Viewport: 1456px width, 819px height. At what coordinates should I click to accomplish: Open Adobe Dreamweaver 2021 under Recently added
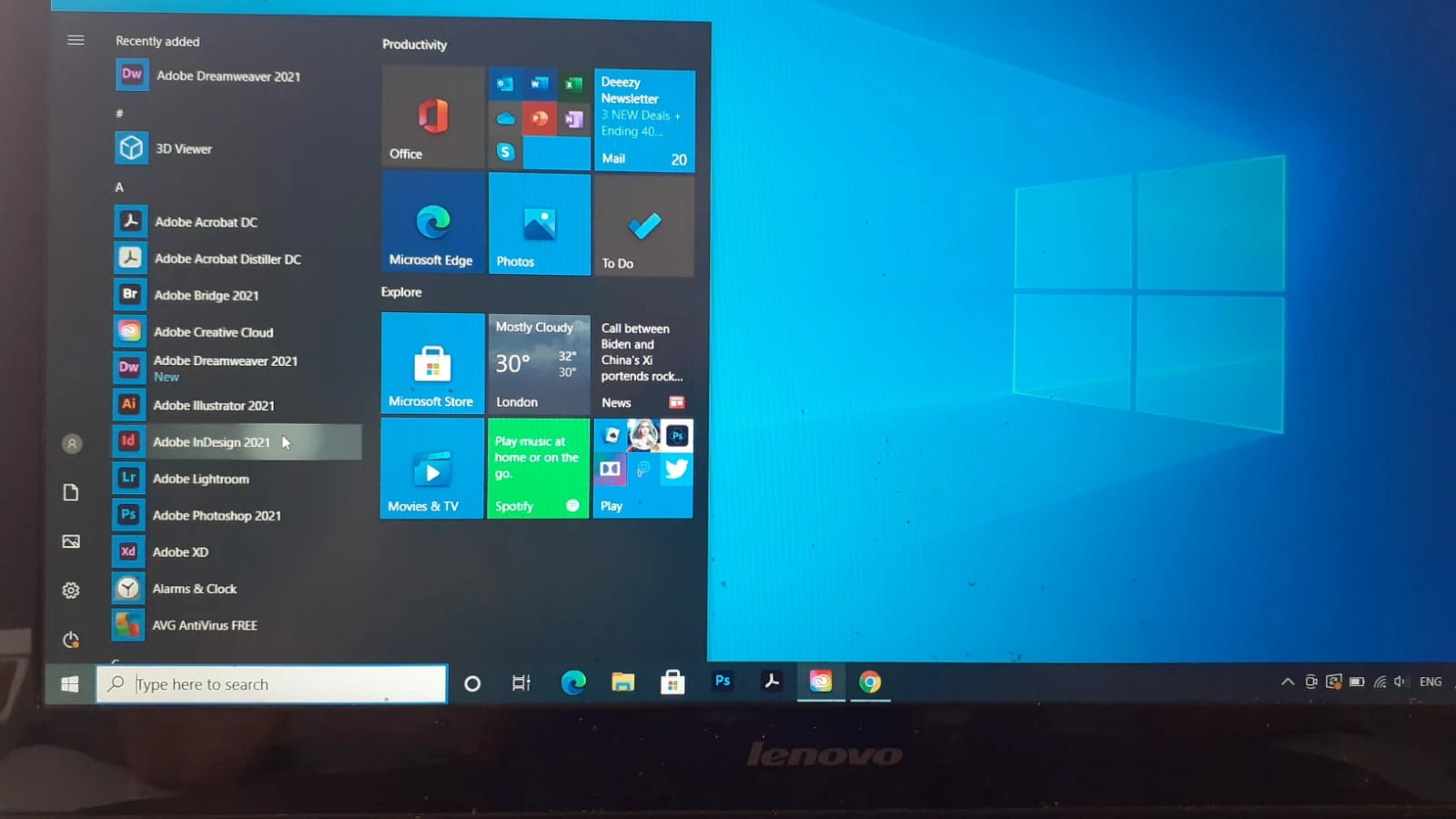(237, 76)
